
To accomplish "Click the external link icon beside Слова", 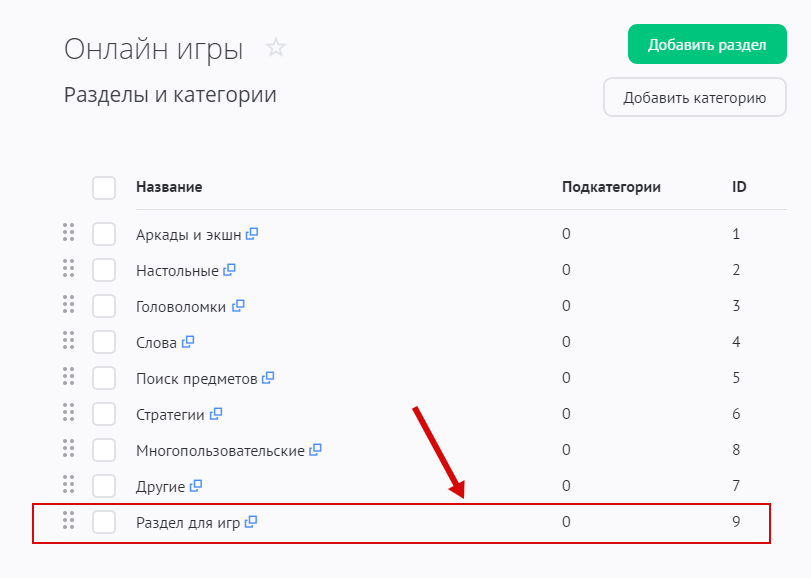I will (188, 341).
